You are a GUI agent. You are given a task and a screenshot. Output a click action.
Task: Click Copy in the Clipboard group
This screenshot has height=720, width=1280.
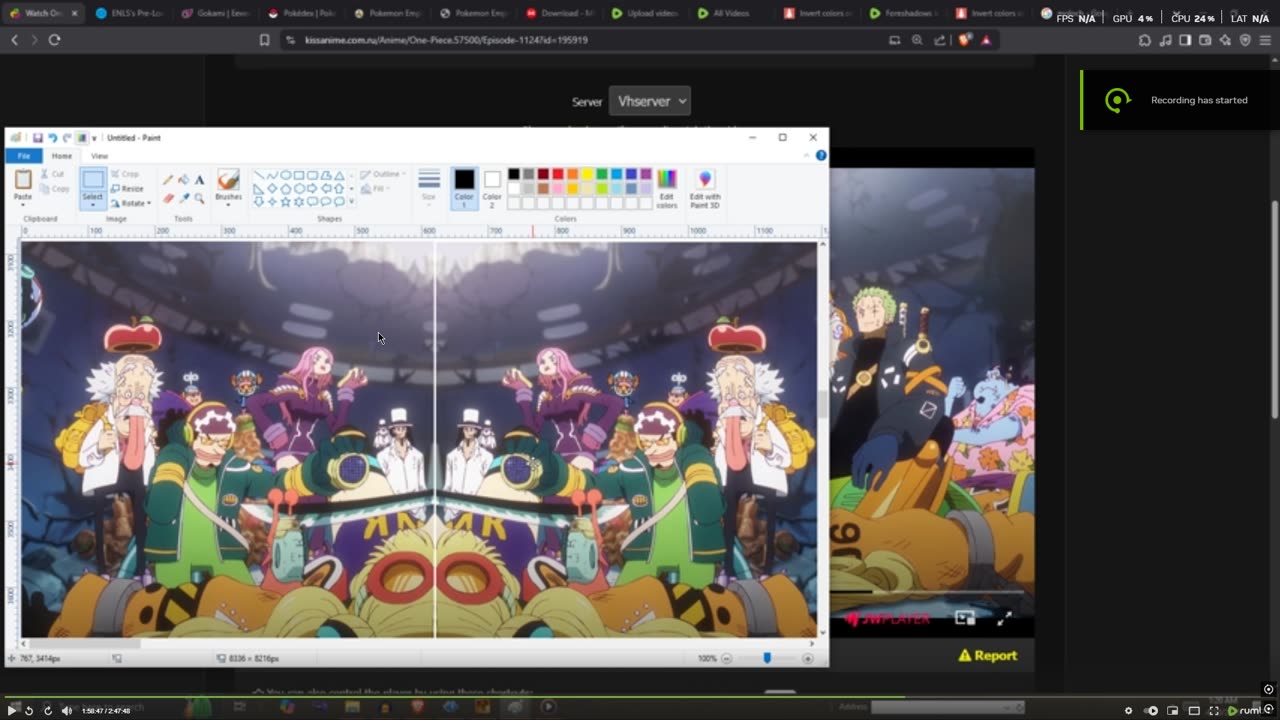(x=53, y=188)
